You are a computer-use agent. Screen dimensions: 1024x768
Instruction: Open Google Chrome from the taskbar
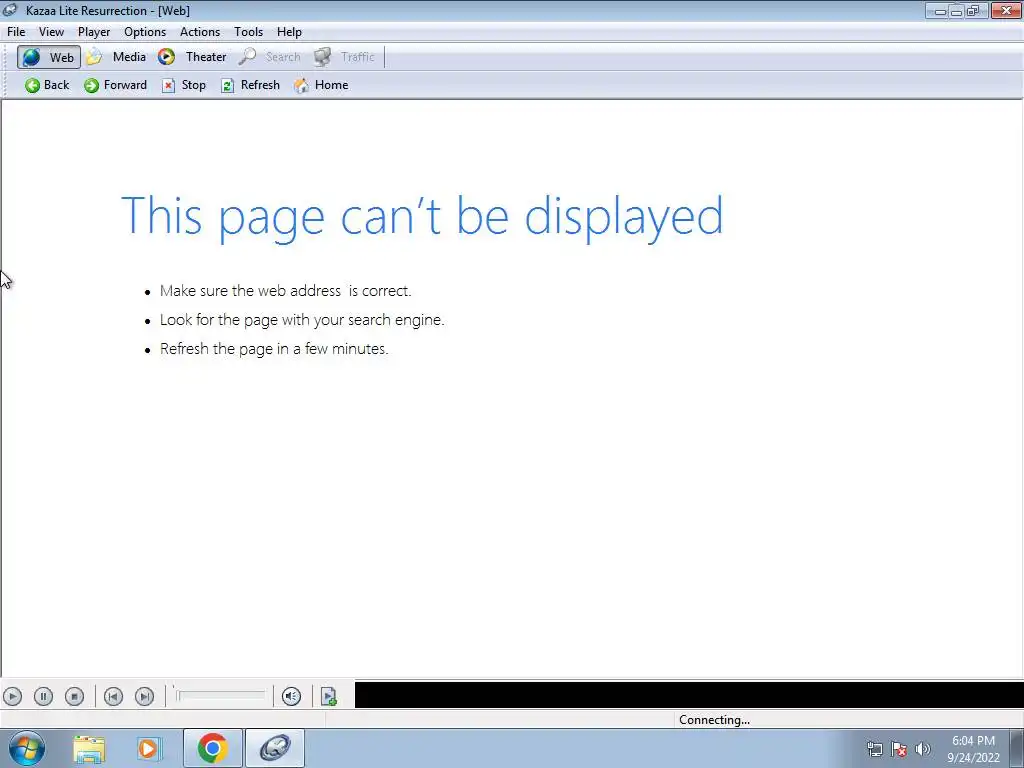(212, 748)
